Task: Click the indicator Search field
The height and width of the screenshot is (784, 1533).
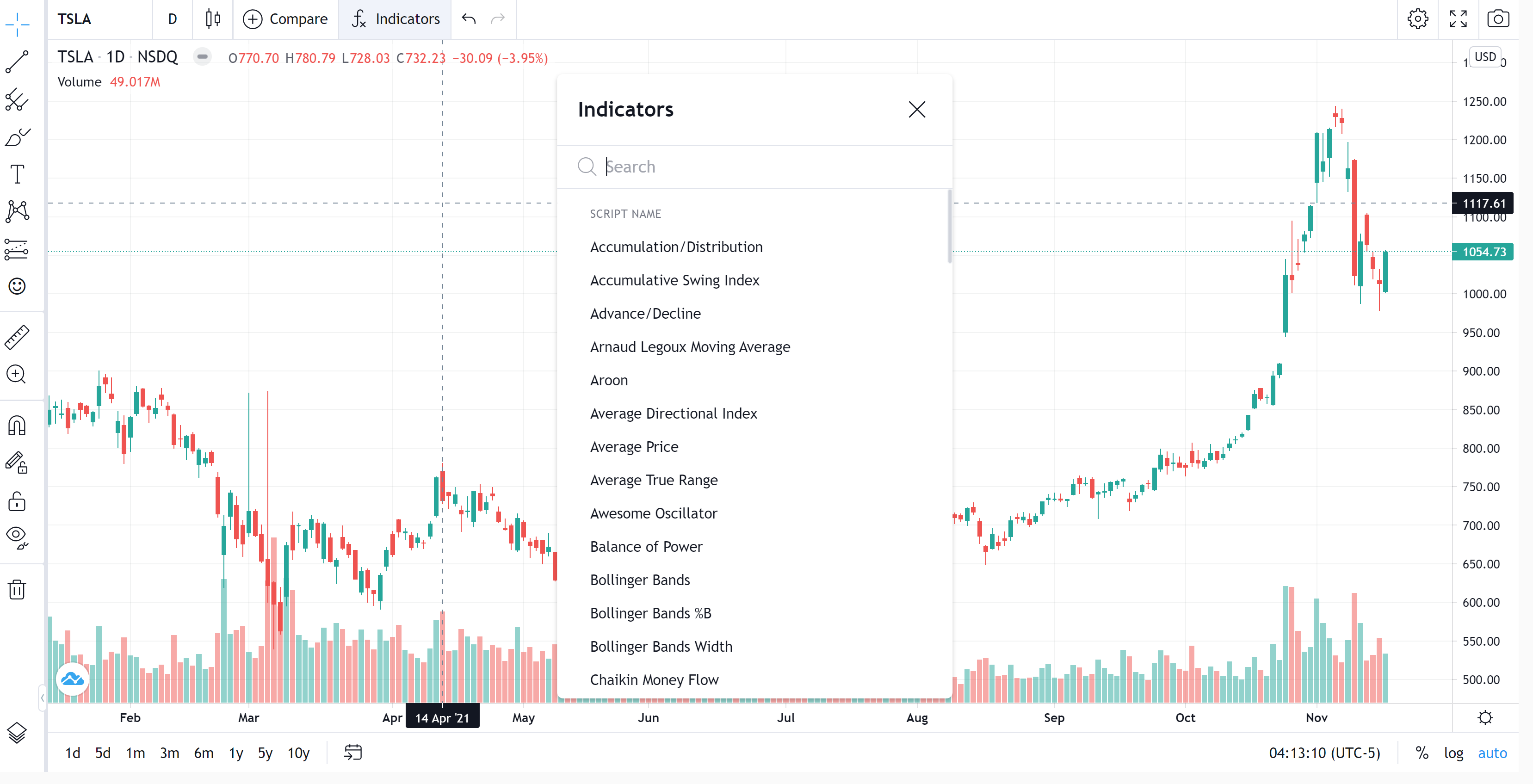Action: (x=768, y=167)
